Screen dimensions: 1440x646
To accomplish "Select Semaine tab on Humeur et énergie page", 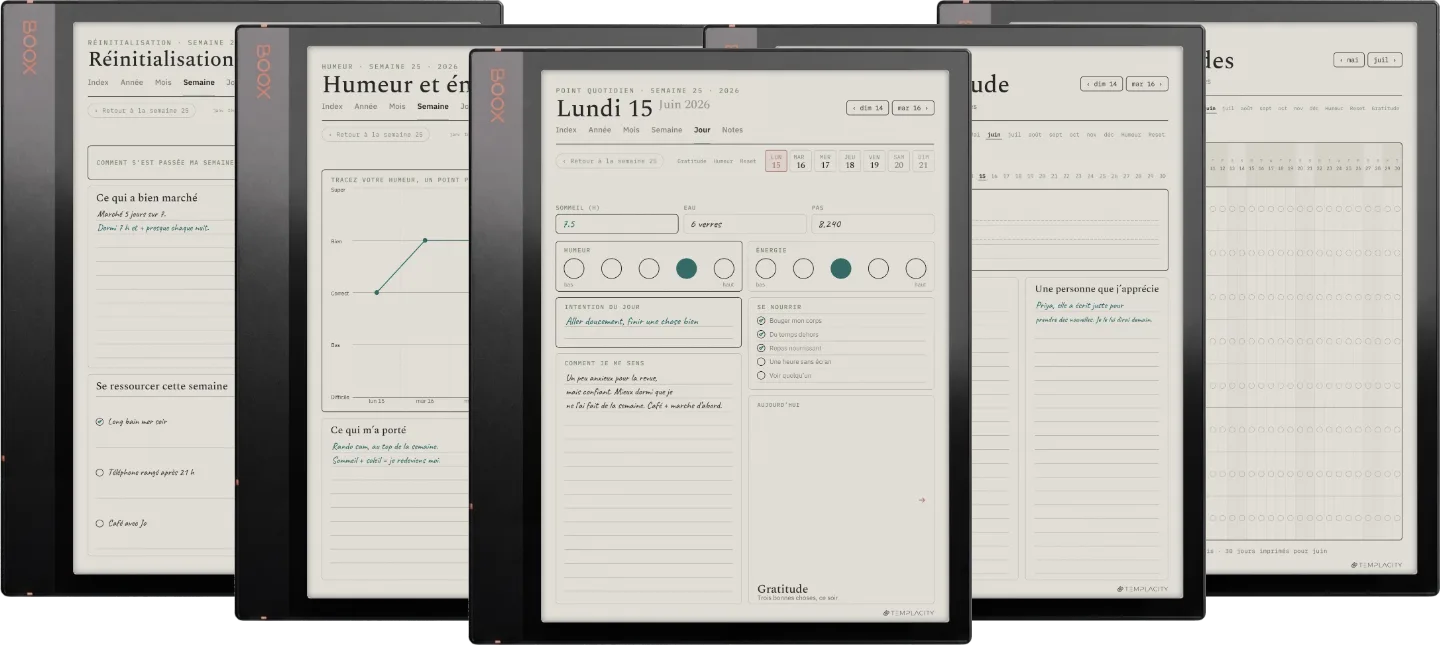I will coord(433,106).
